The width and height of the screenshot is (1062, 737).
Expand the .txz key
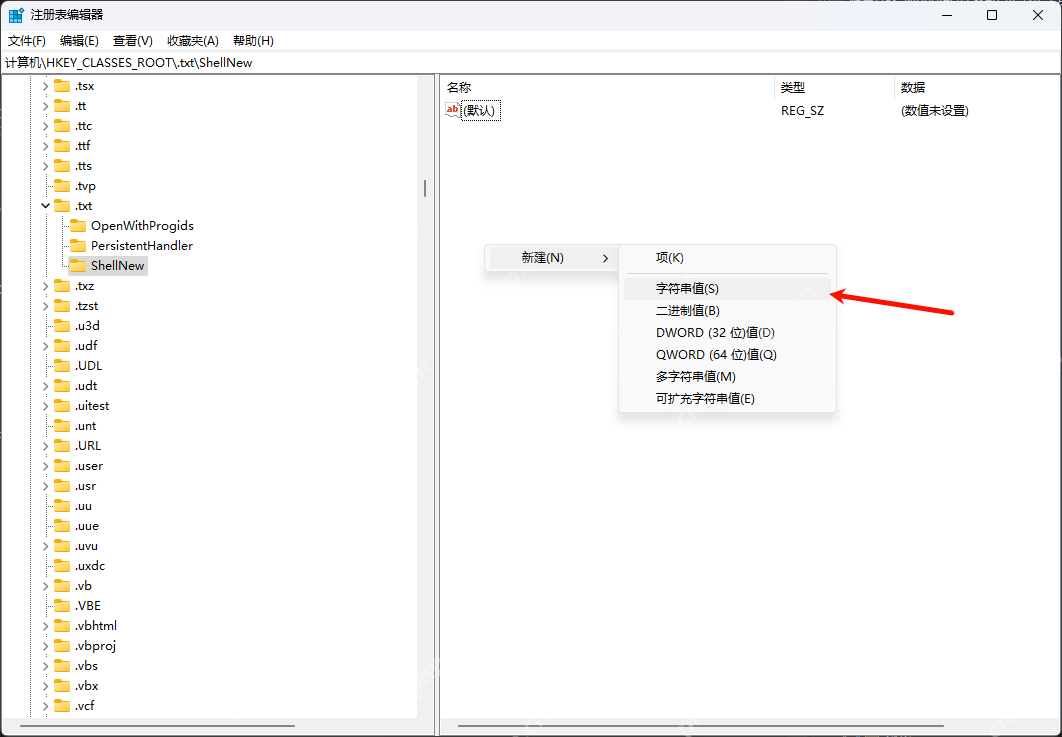point(45,286)
